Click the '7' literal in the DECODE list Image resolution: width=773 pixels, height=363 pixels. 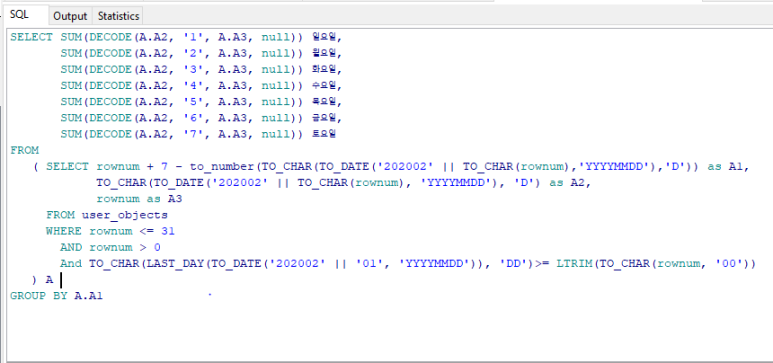(x=193, y=134)
